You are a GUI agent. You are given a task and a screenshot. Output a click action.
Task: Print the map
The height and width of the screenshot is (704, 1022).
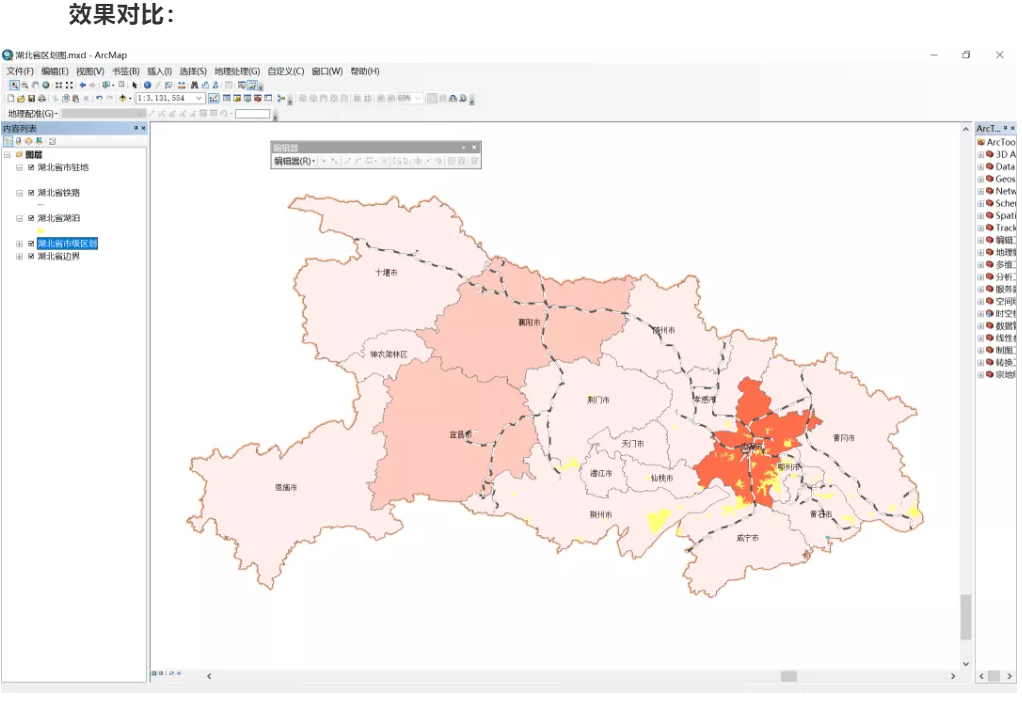click(42, 98)
